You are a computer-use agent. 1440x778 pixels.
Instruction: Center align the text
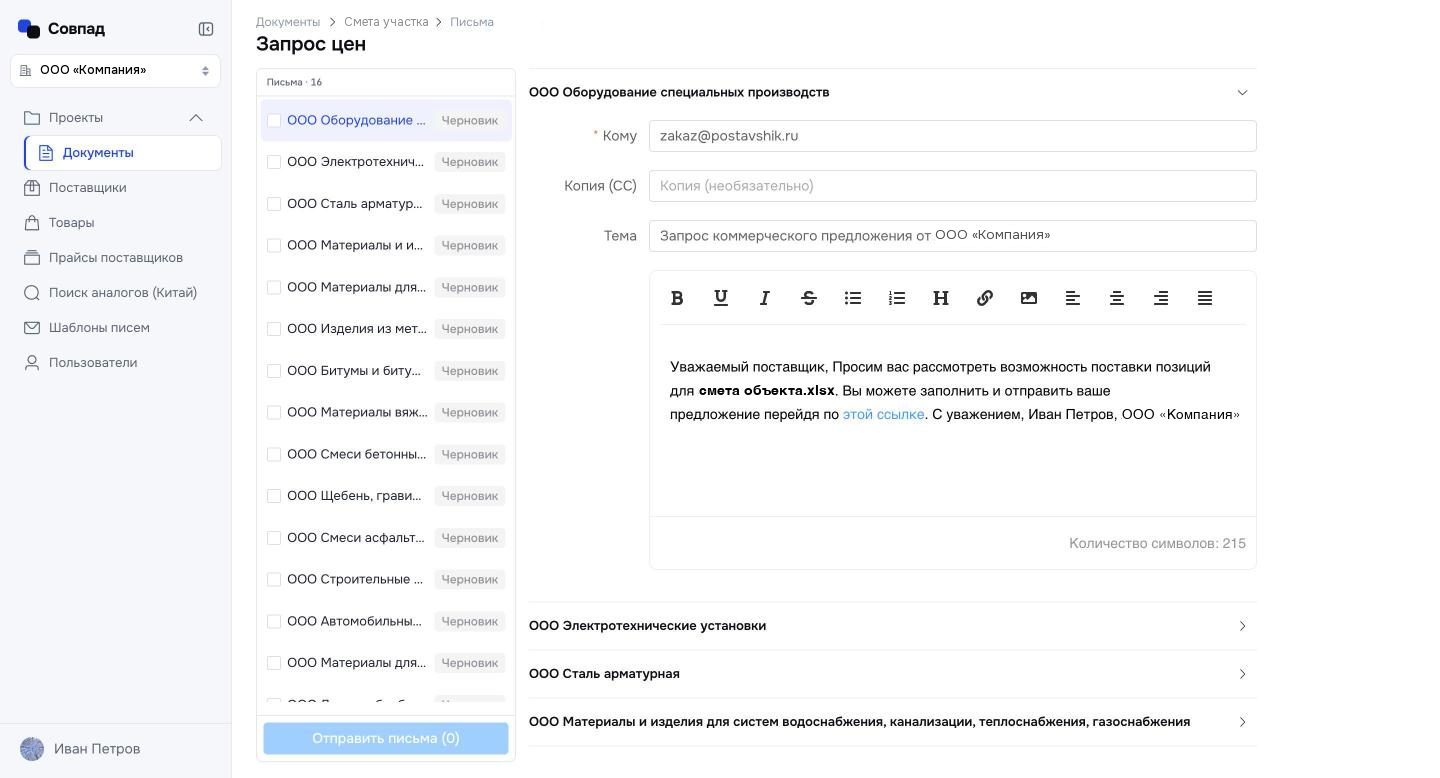pos(1117,298)
